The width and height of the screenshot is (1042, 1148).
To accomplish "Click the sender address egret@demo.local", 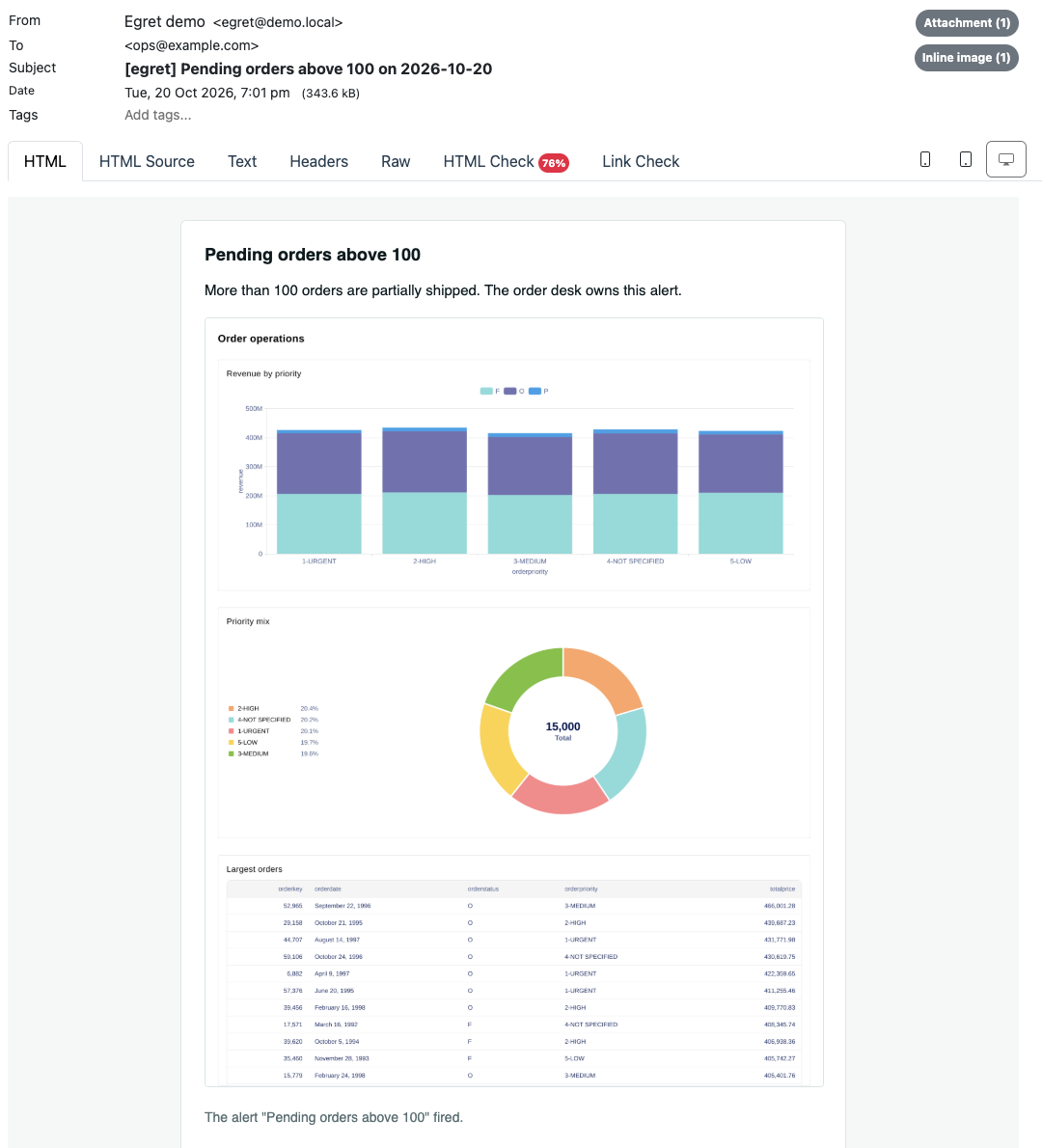I will (x=278, y=23).
